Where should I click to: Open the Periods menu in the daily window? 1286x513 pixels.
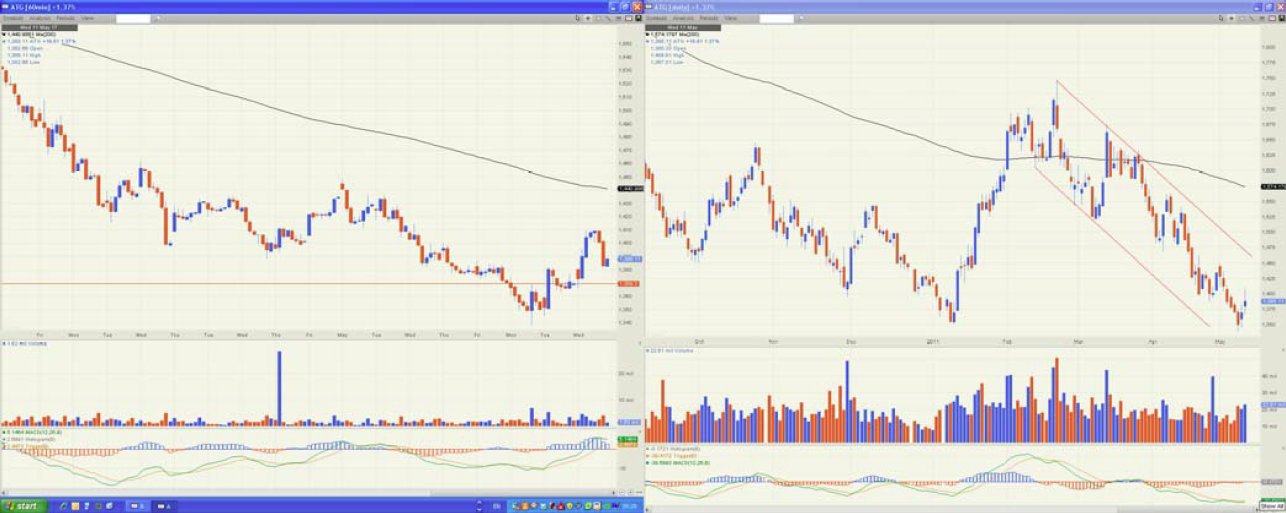point(708,18)
